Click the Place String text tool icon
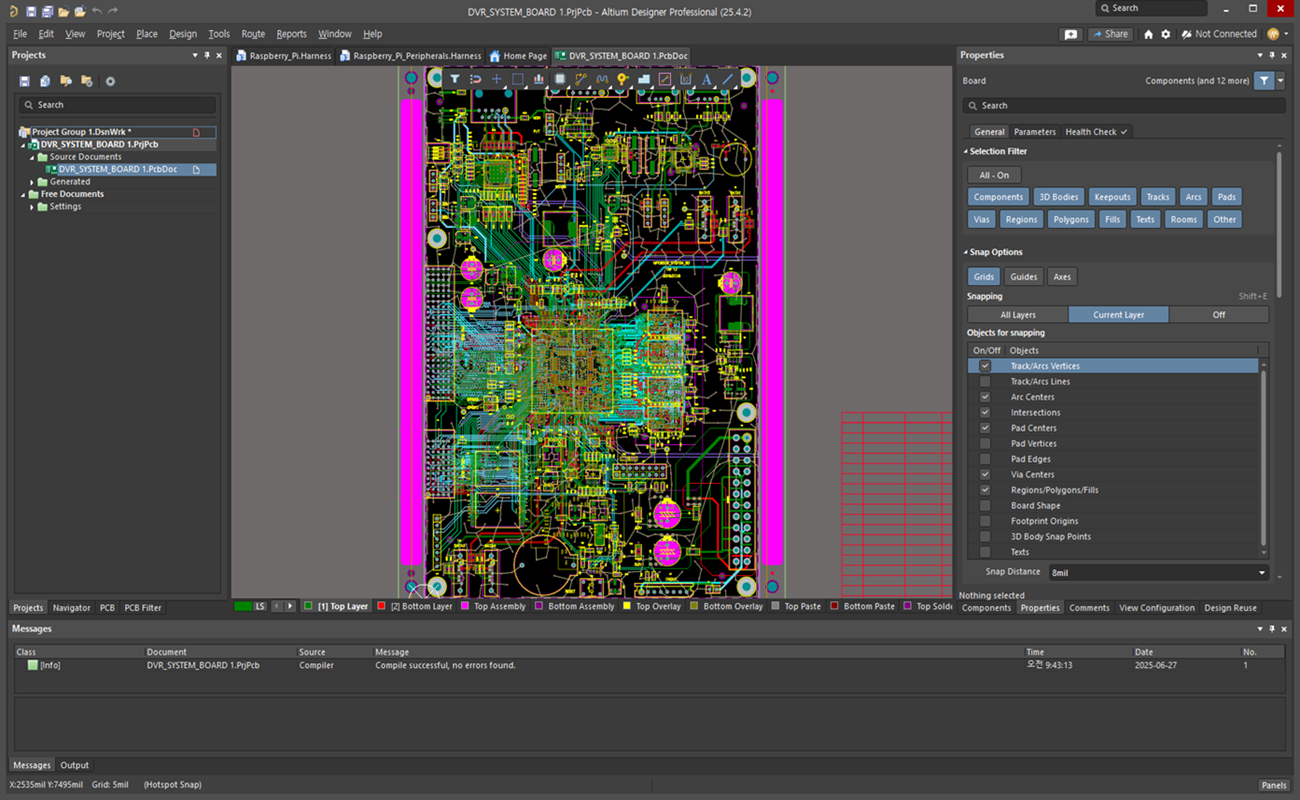Viewport: 1300px width, 800px height. tap(707, 79)
